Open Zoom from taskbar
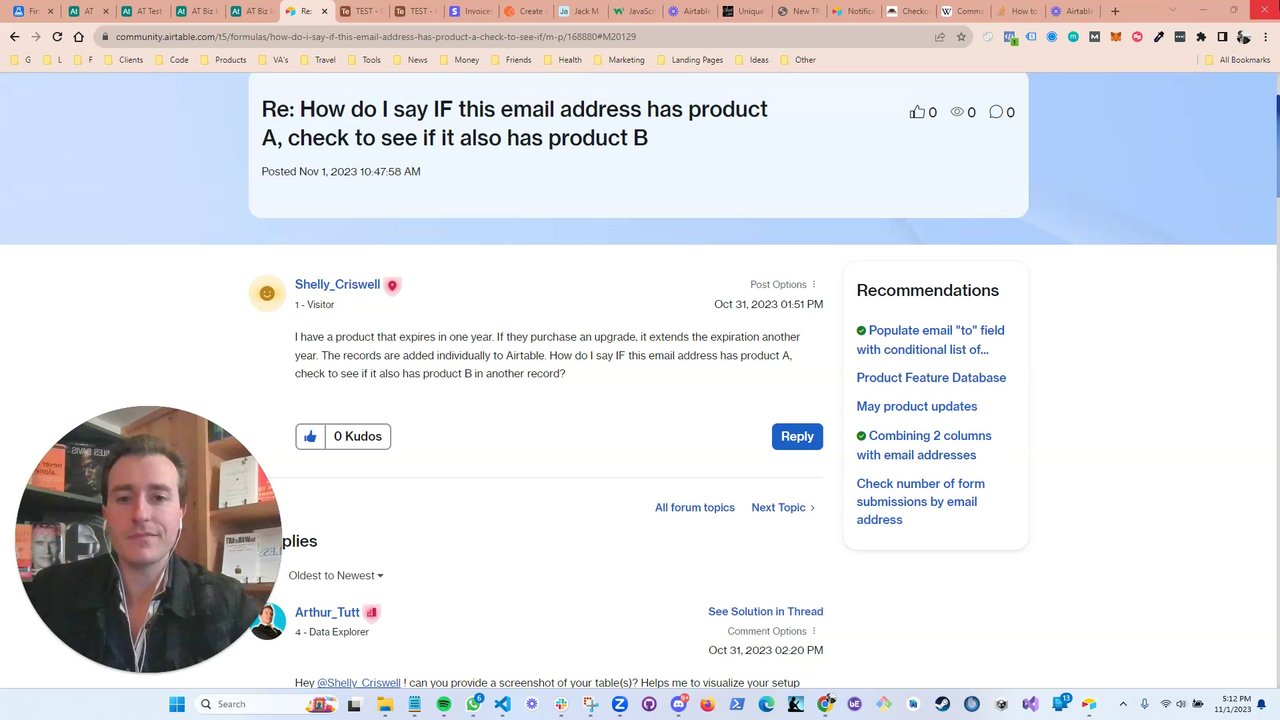 click(x=620, y=704)
